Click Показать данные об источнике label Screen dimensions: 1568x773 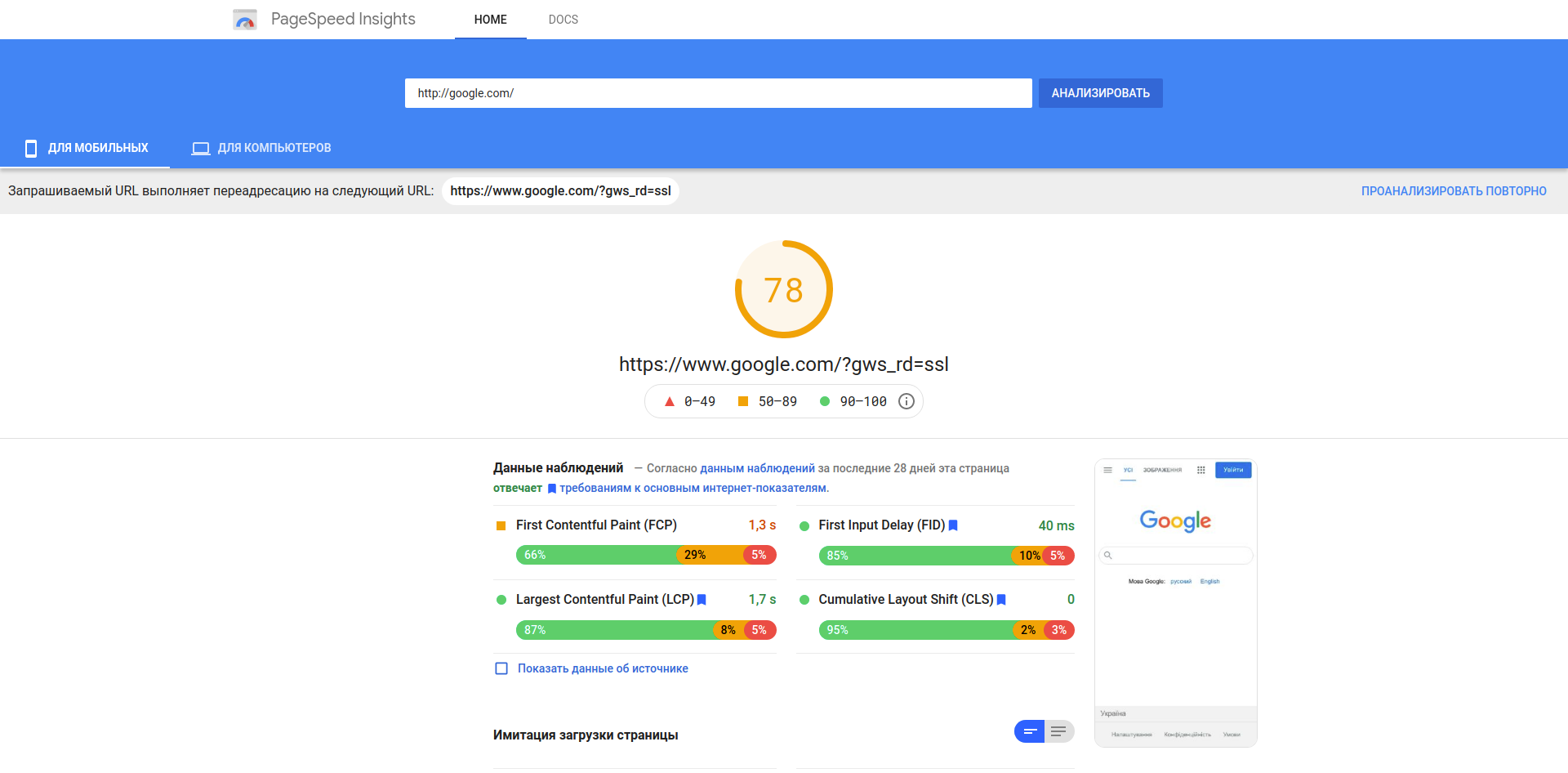click(x=603, y=668)
